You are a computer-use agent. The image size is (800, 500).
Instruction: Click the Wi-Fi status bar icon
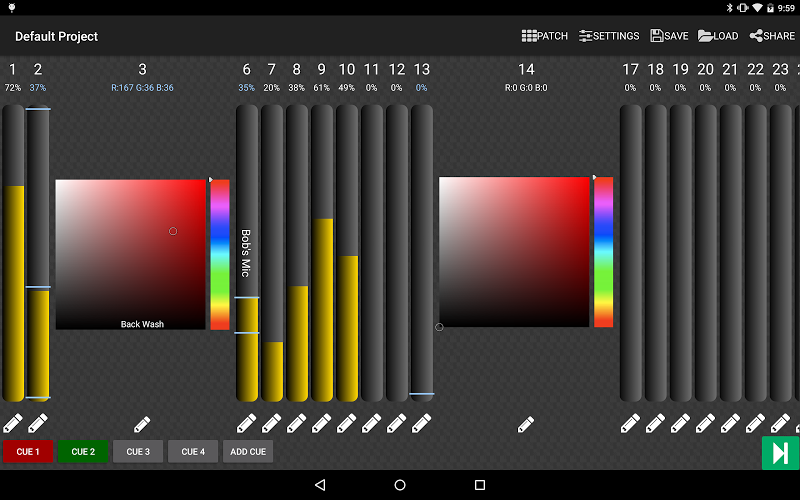click(x=757, y=8)
